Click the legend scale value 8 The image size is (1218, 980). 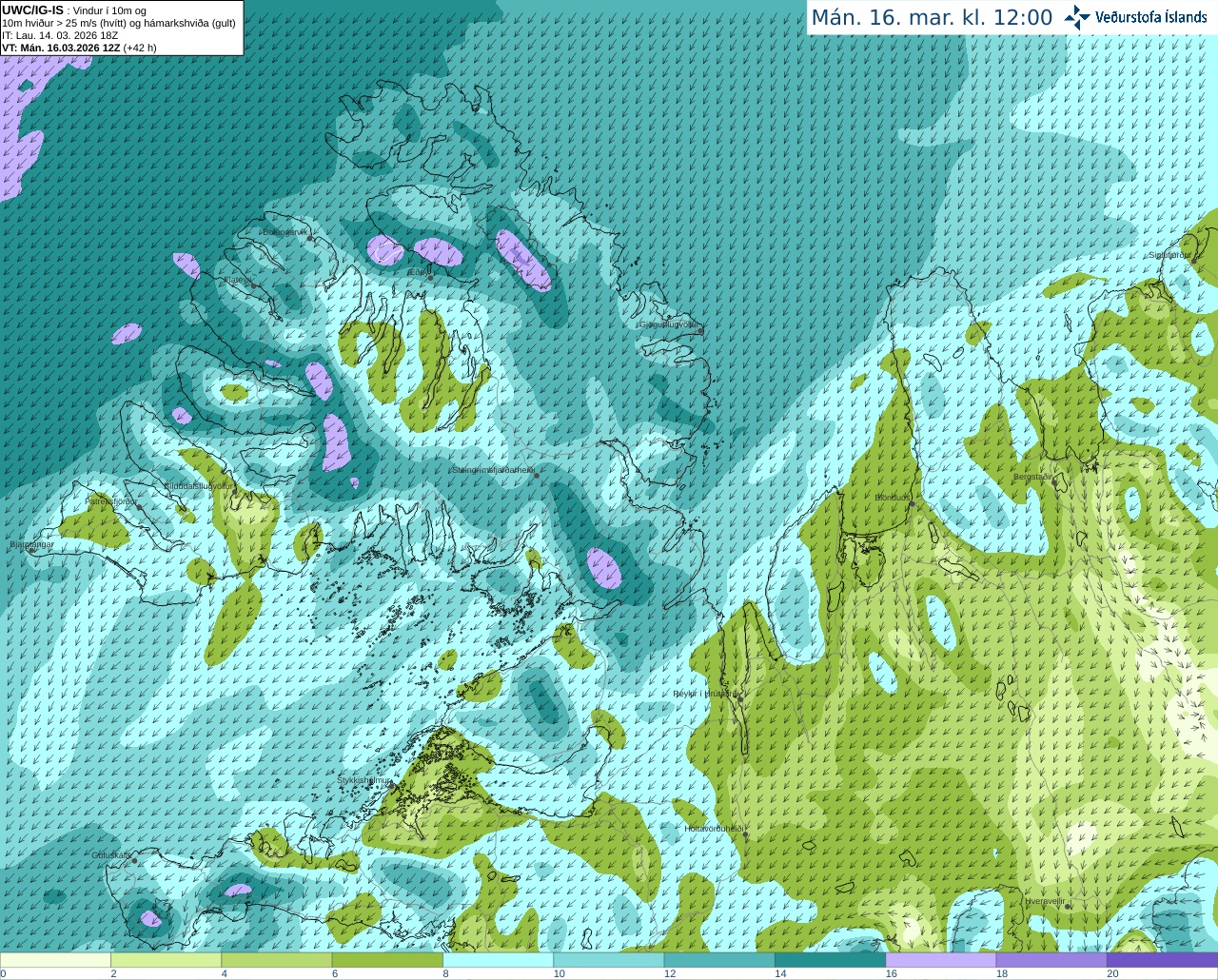(x=445, y=973)
